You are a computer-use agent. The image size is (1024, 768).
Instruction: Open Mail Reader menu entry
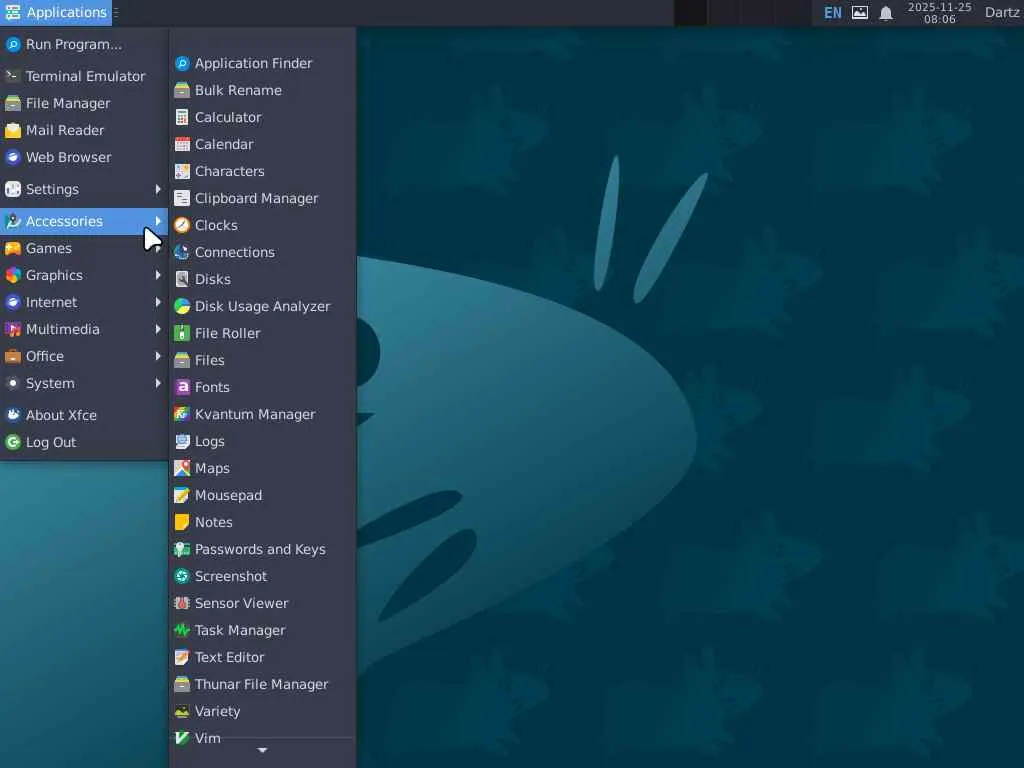pyautogui.click(x=84, y=131)
